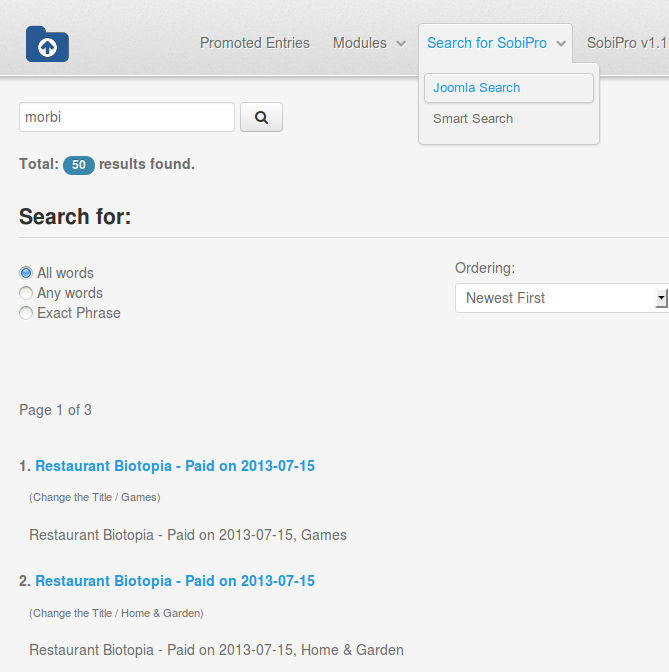This screenshot has width=669, height=672.
Task: Choose Joomla Search from dropdown
Action: pos(509,88)
